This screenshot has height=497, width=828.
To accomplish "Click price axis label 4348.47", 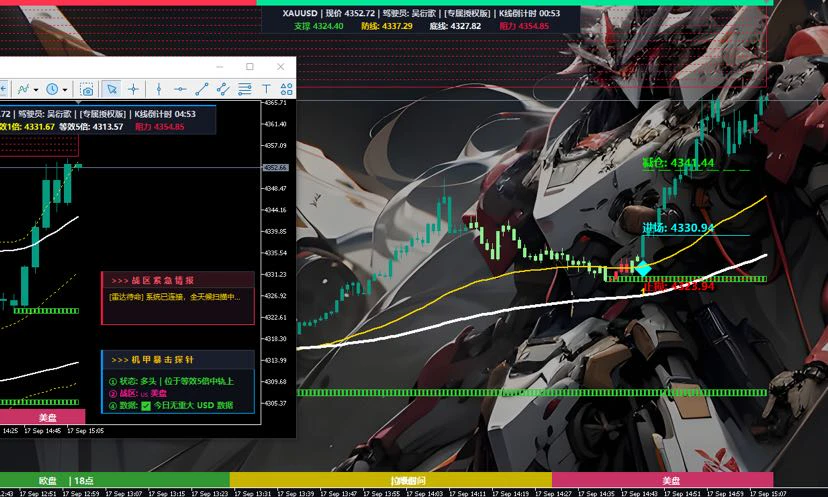I will click(275, 189).
